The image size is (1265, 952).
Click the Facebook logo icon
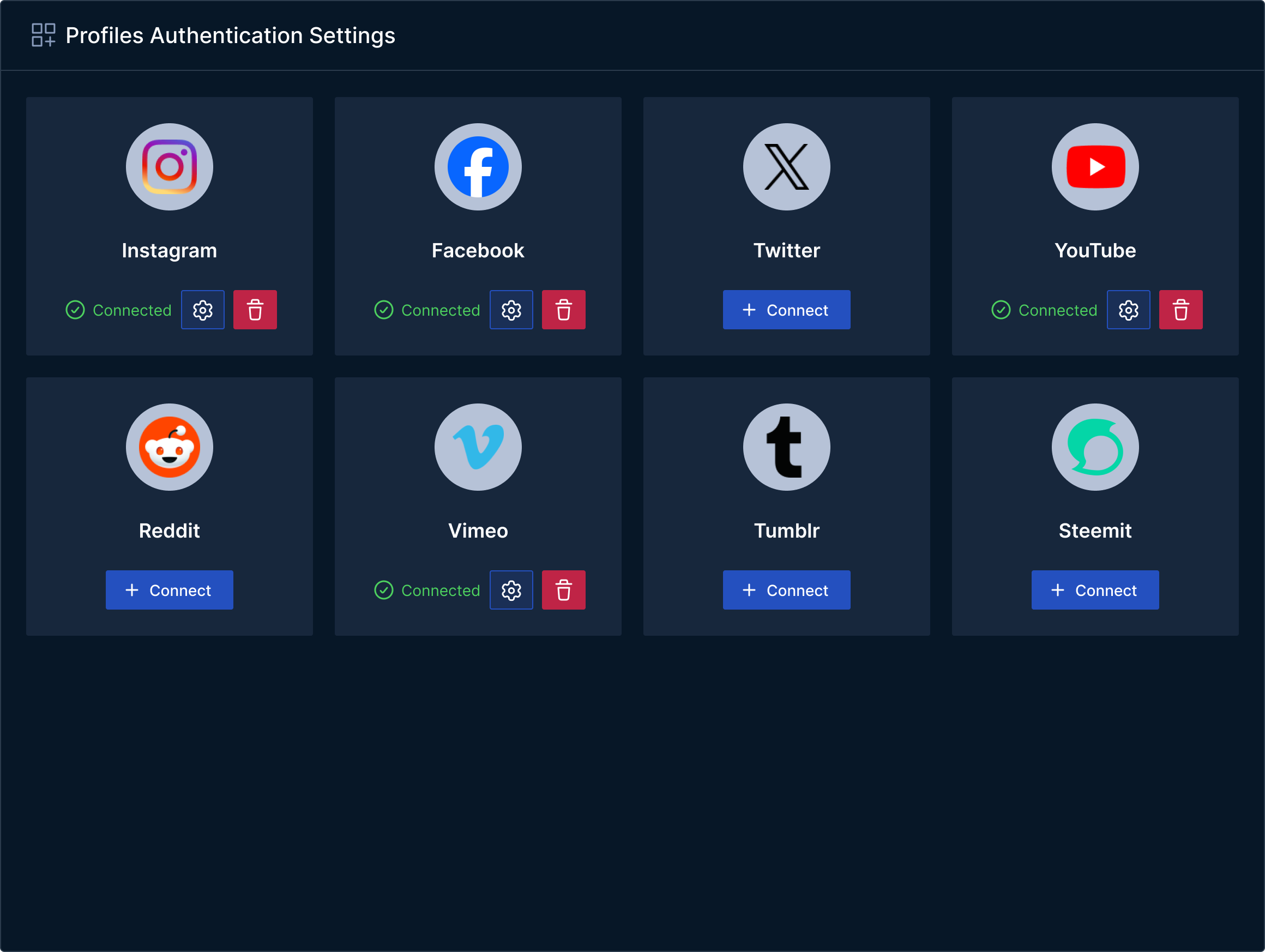coord(478,166)
